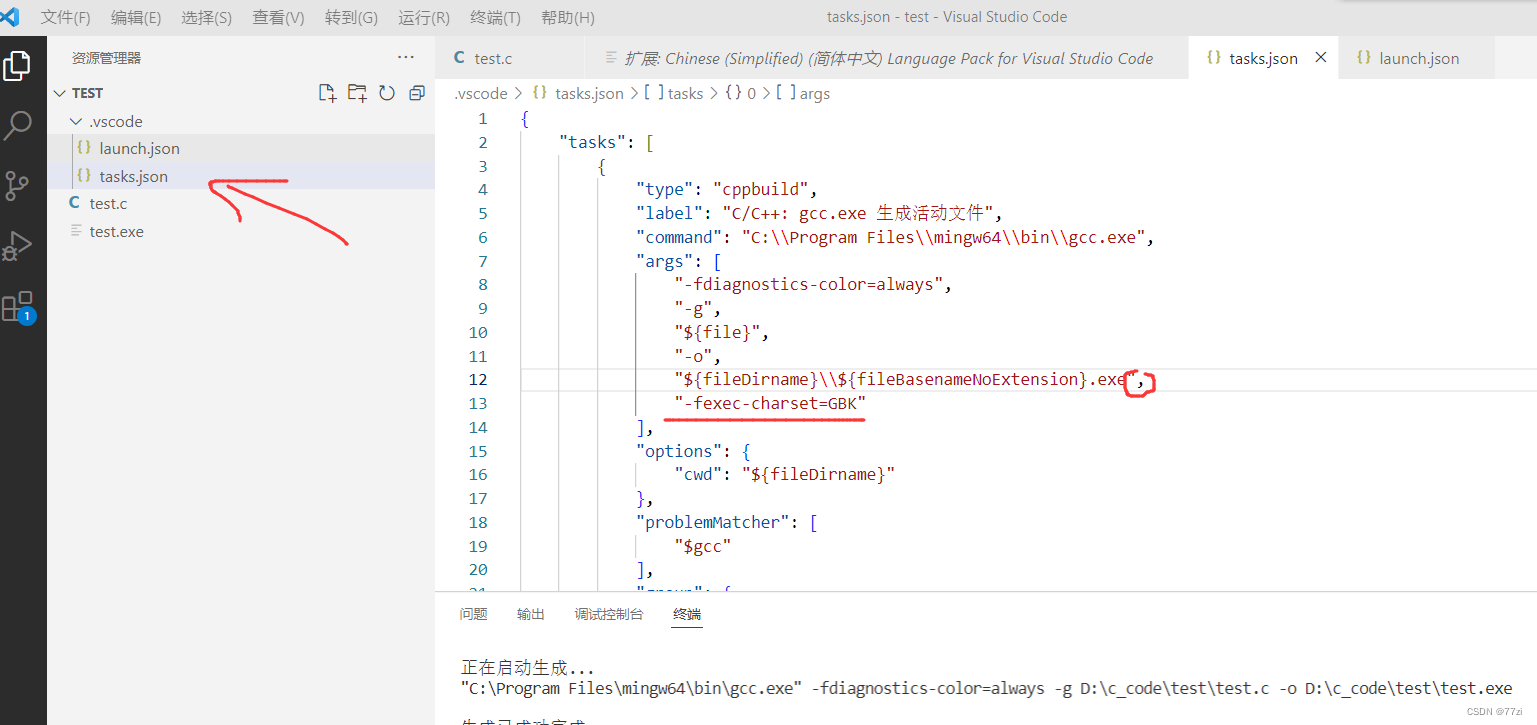This screenshot has width=1537, height=725.
Task: Click the "cwd" option line
Action: 784,474
